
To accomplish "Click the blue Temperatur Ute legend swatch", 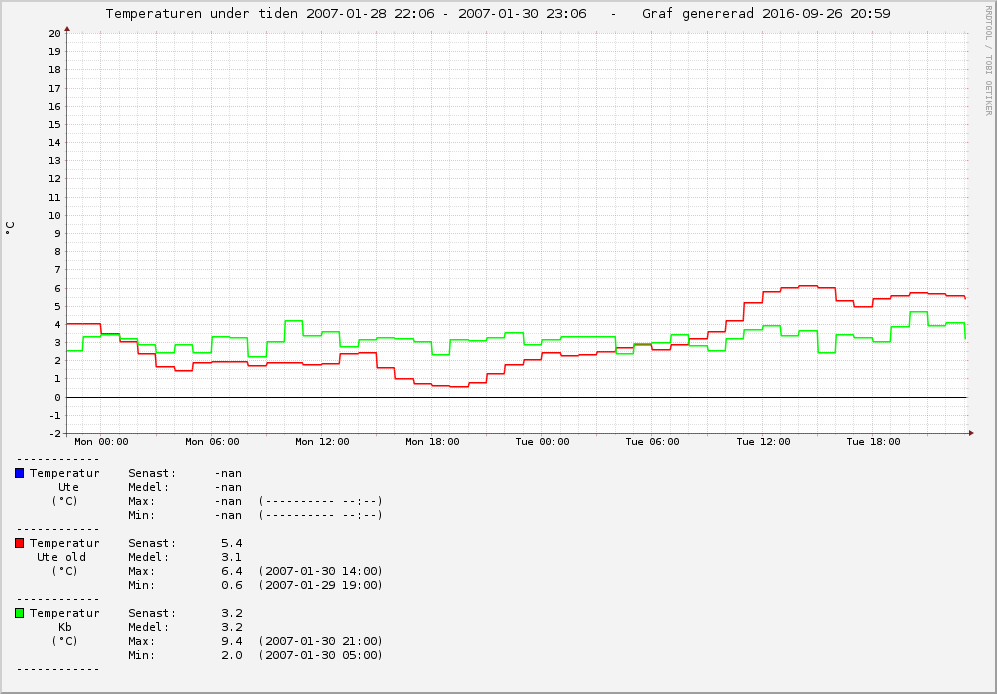I will click(20, 473).
